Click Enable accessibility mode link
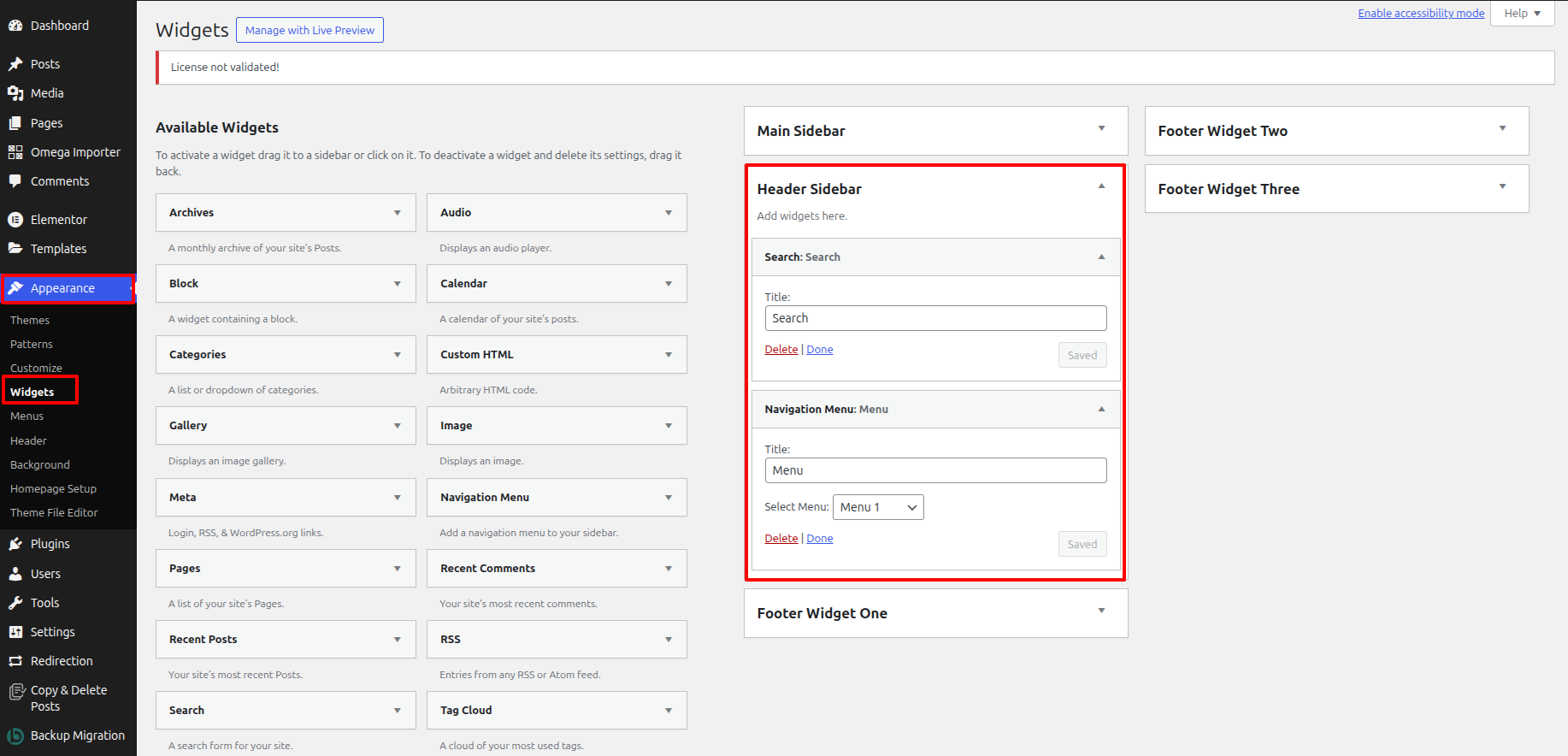Screen dimensions: 1568x756 1421,13
